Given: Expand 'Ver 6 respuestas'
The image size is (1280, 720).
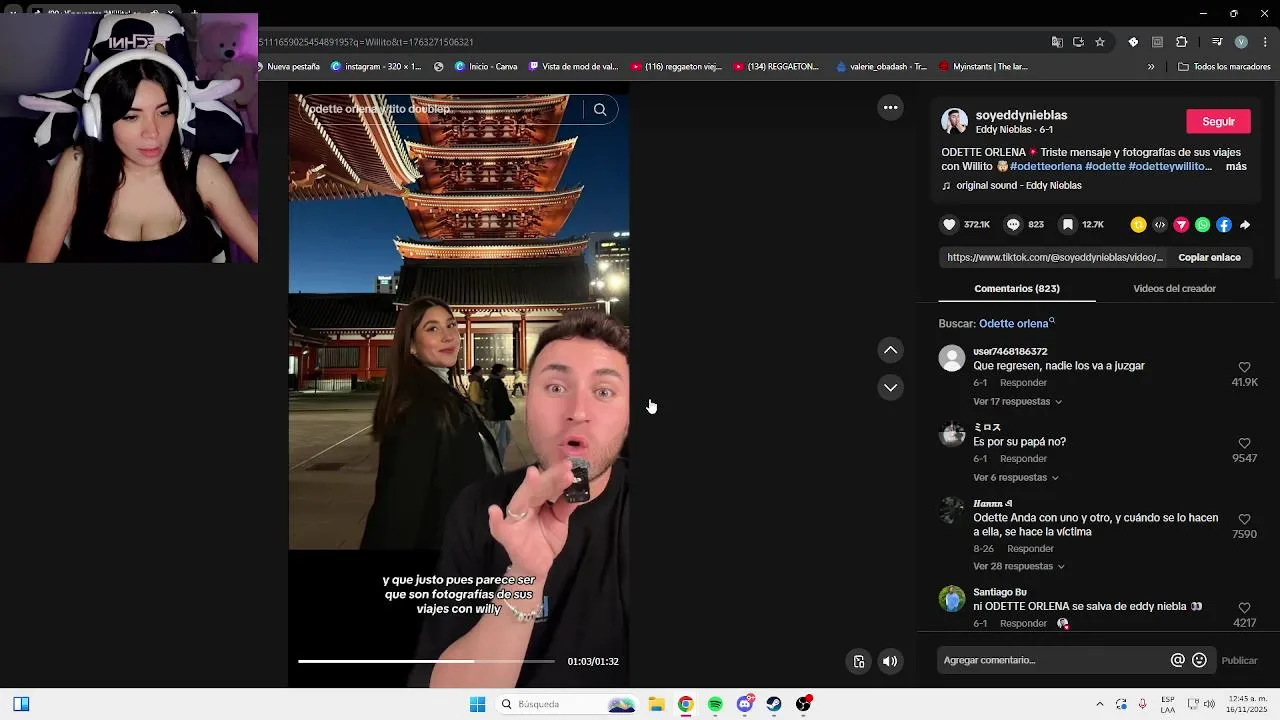Looking at the screenshot, I should 1015,478.
